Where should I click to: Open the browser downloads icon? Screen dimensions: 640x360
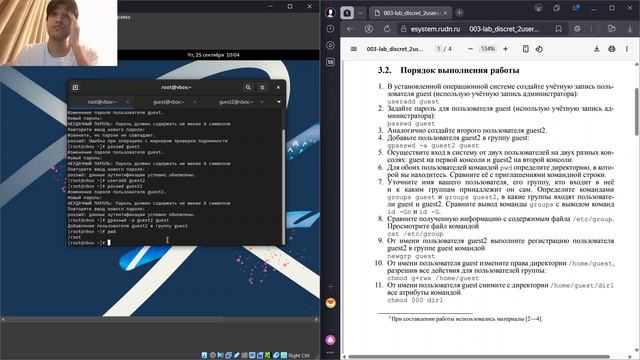tap(630, 29)
